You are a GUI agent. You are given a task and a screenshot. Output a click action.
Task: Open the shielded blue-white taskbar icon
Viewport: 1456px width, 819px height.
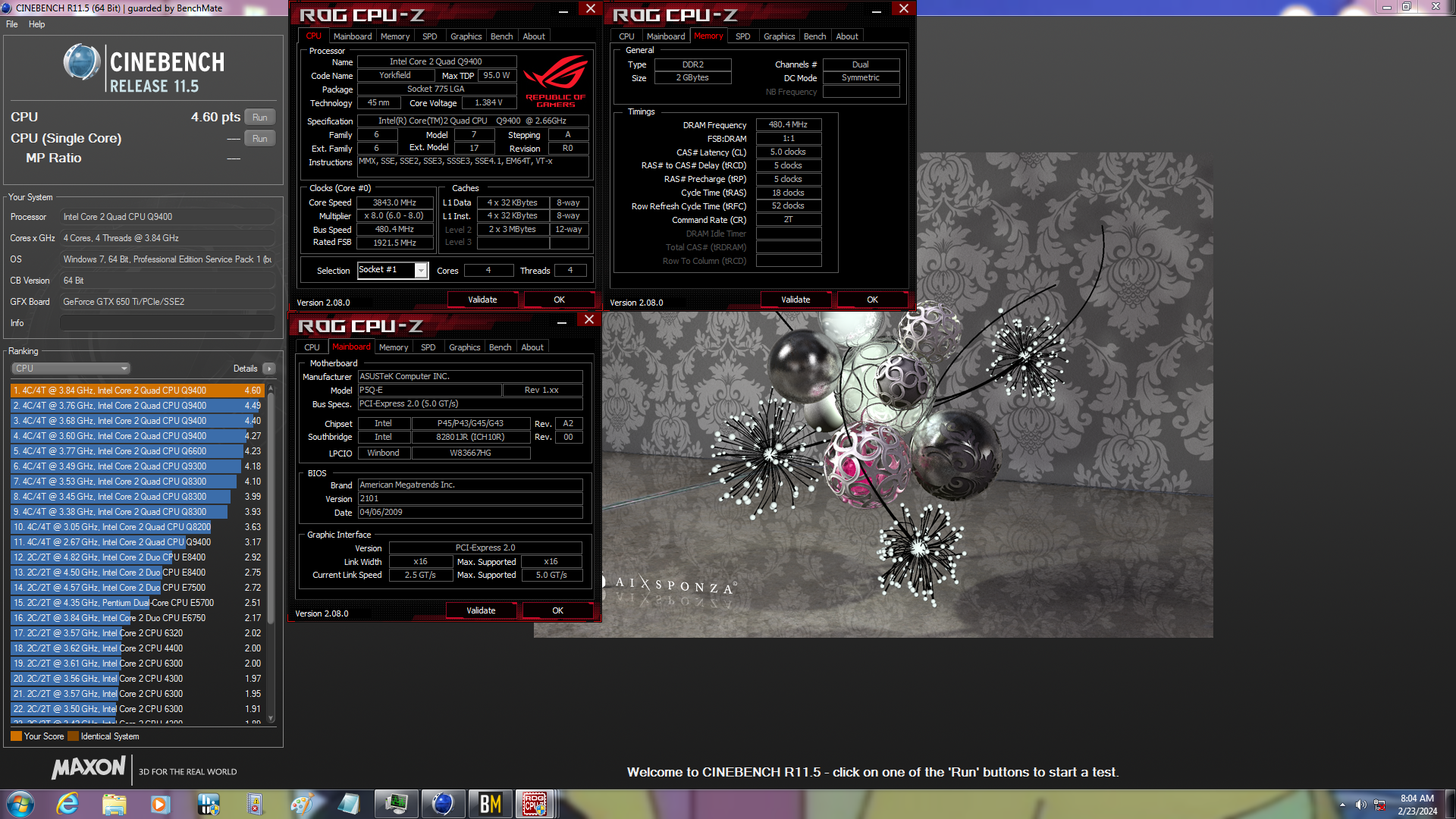pos(208,803)
